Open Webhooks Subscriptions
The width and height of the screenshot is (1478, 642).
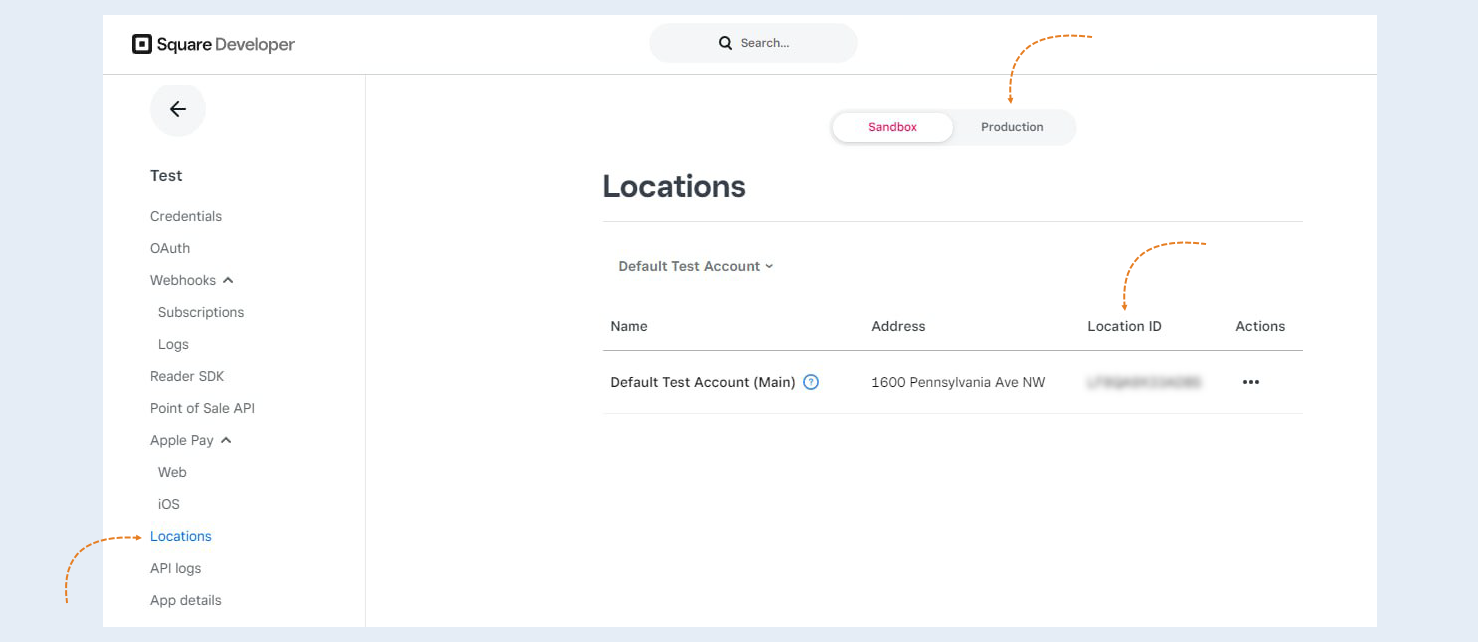coord(201,312)
